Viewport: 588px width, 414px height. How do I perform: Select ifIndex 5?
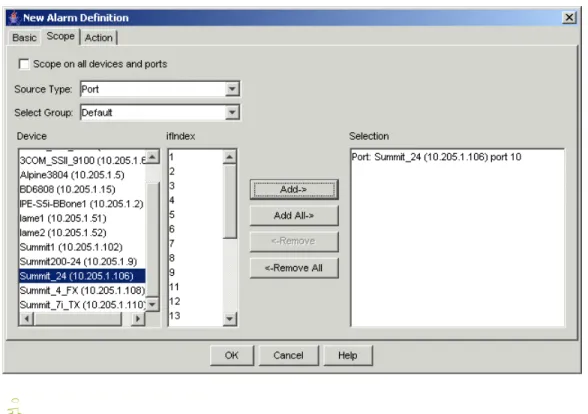(195, 215)
